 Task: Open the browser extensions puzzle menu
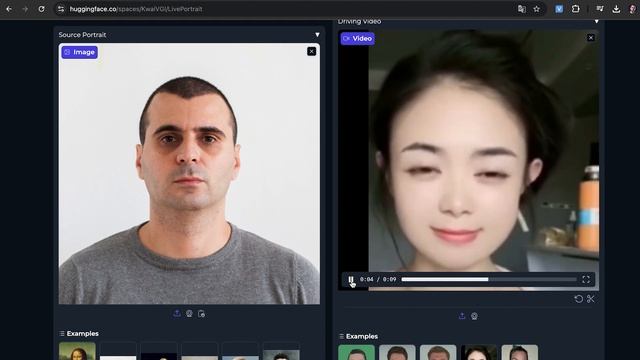point(576,9)
